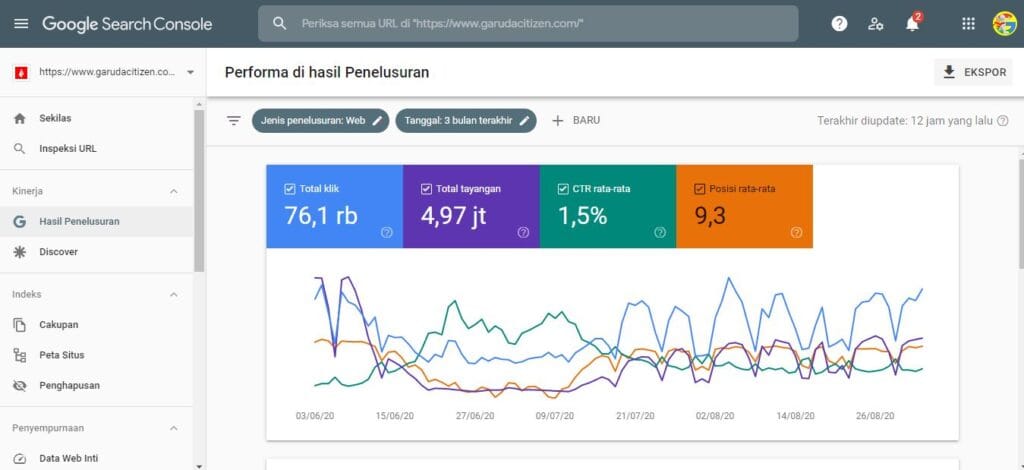Open the Help question mark icon
The image size is (1024, 470).
839,24
